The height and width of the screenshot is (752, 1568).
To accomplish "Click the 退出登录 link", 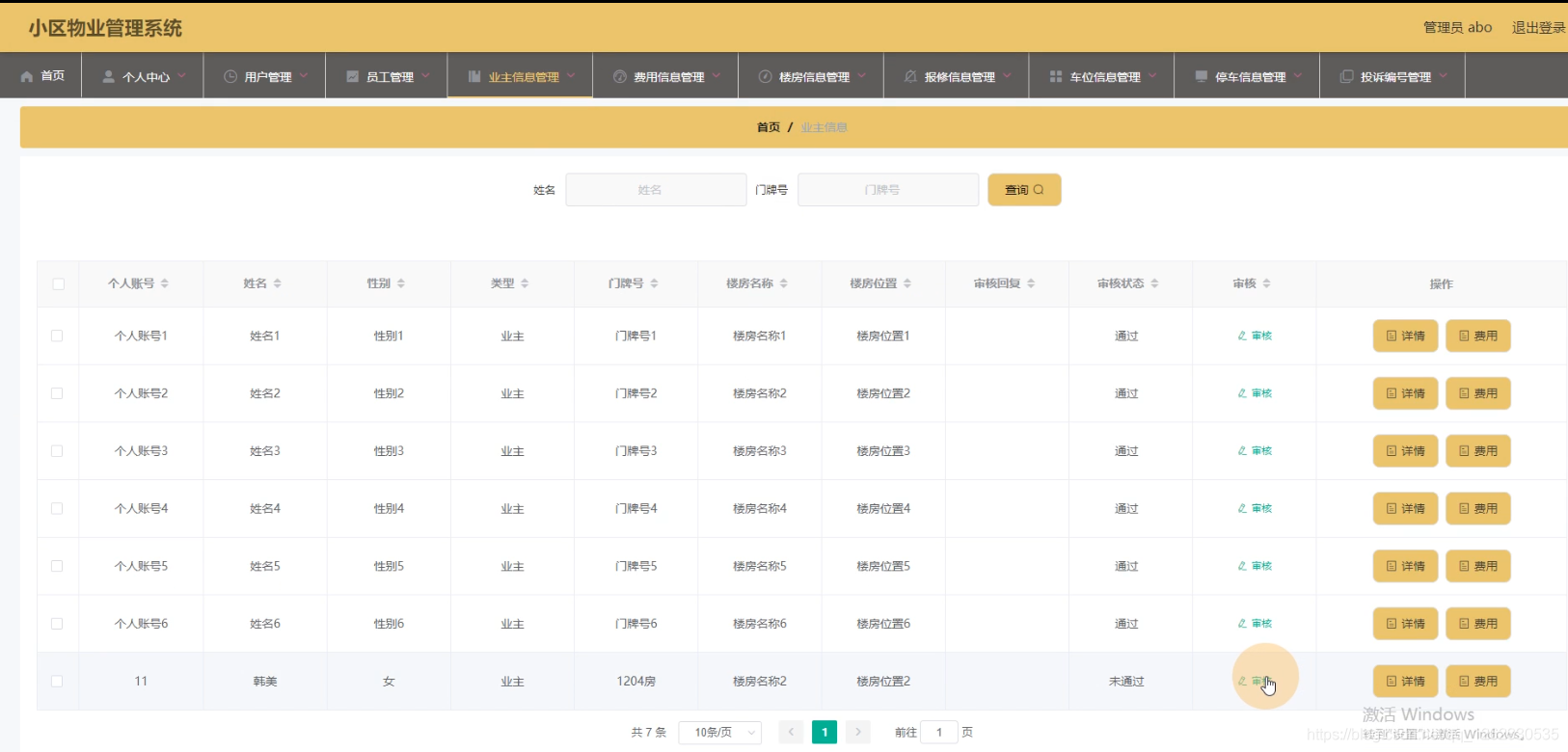I will (1538, 28).
